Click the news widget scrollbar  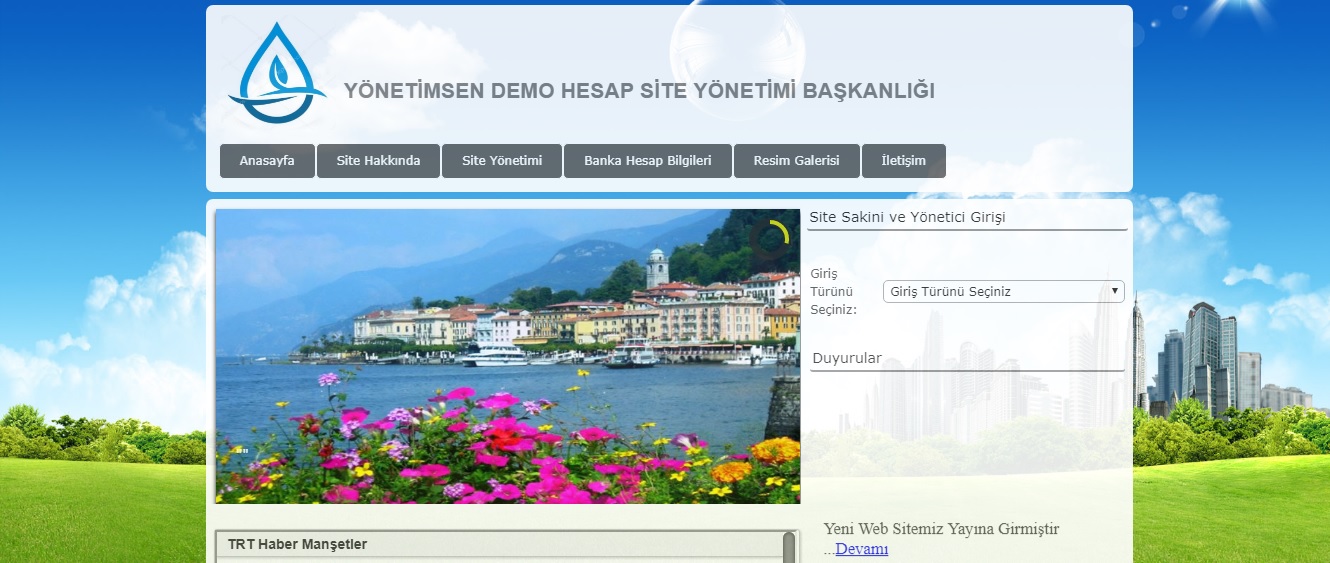coord(789,547)
